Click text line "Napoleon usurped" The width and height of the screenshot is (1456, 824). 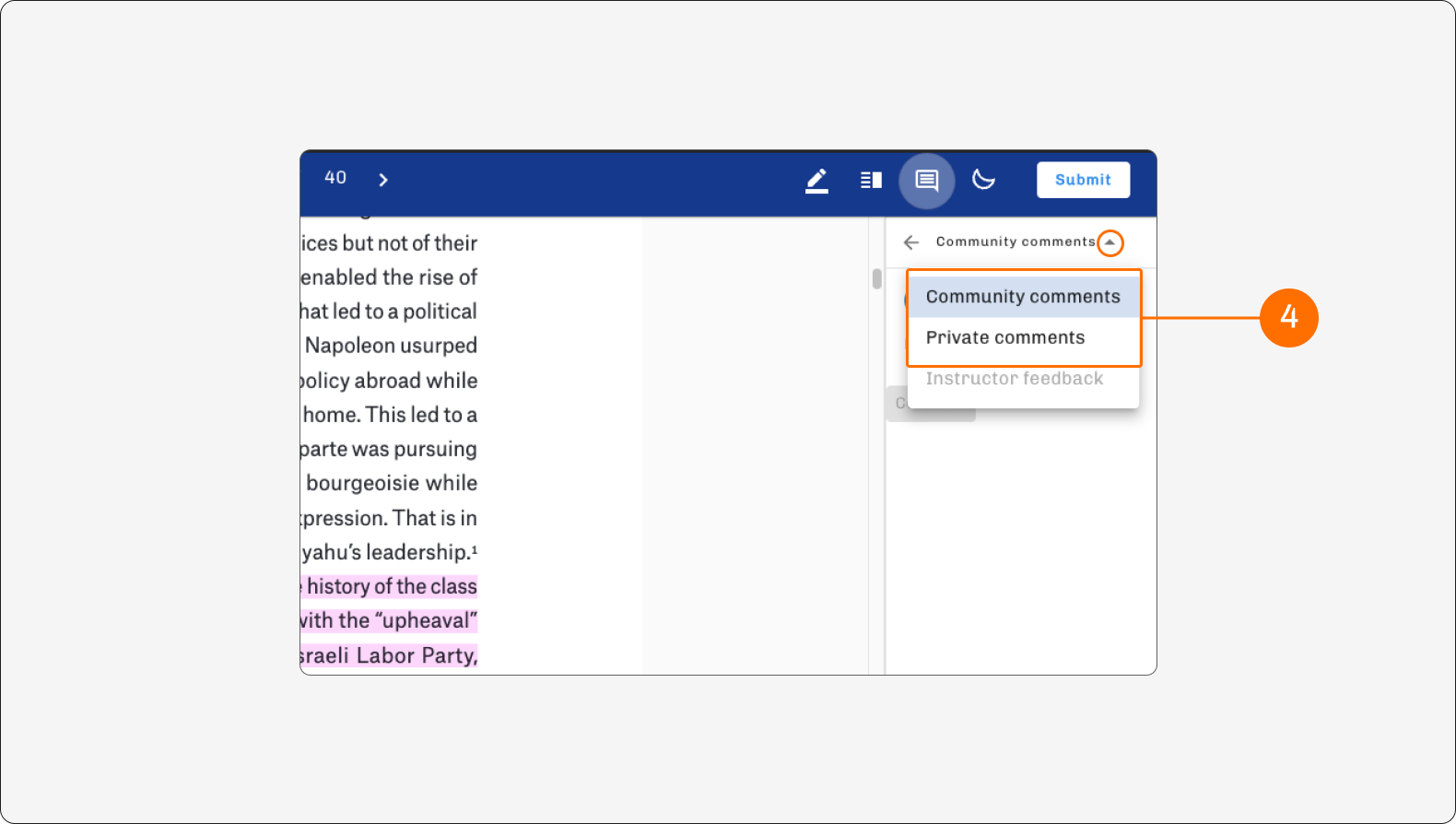(391, 346)
